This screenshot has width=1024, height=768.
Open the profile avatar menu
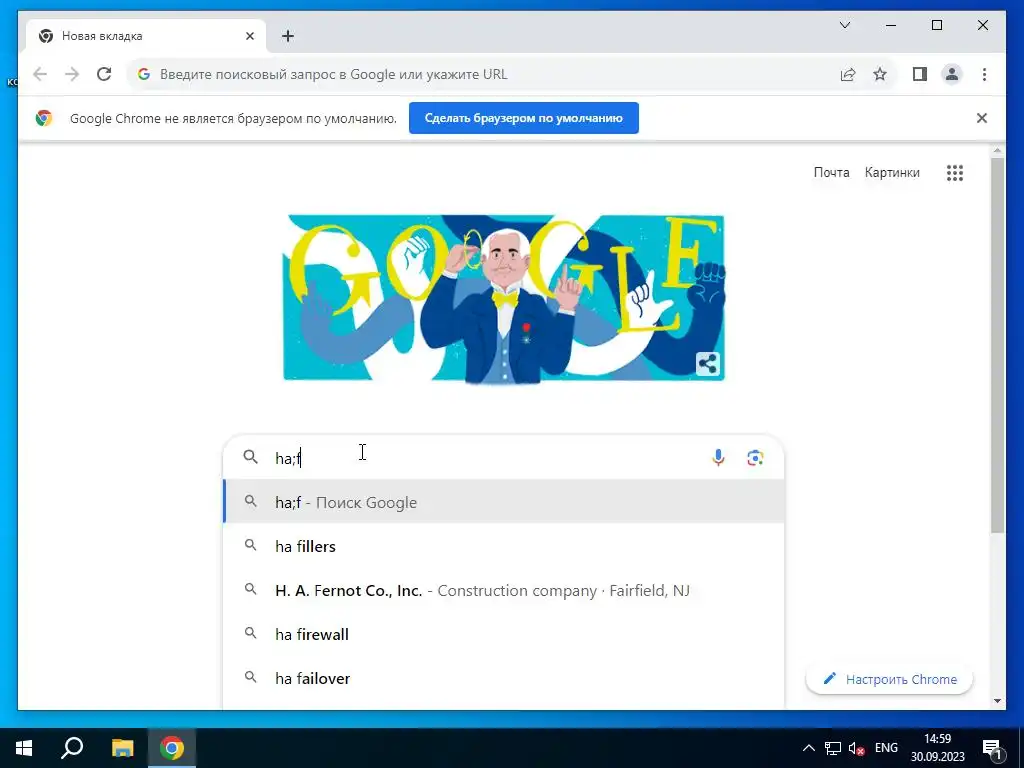[952, 74]
